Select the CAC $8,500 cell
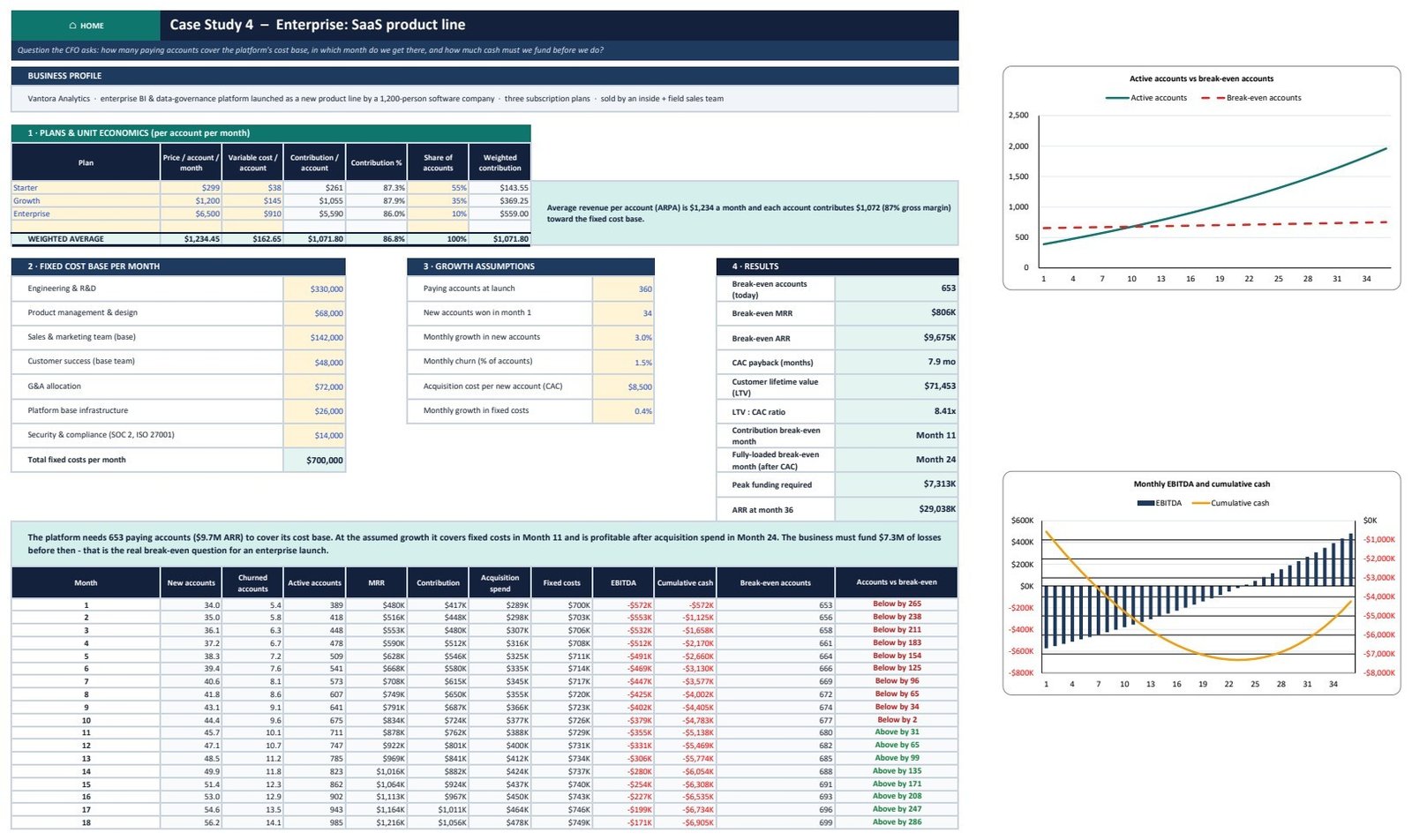Viewport: 1412px width, 840px height. point(623,387)
